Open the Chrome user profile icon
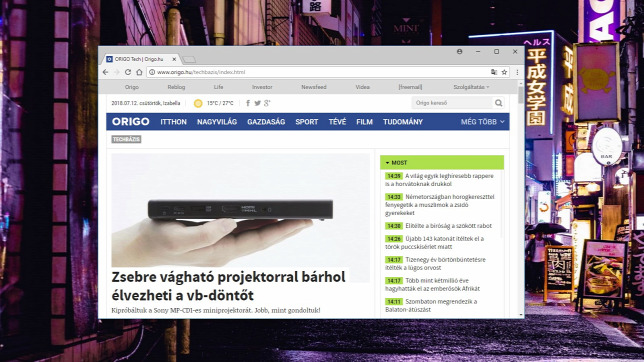 coord(460,52)
